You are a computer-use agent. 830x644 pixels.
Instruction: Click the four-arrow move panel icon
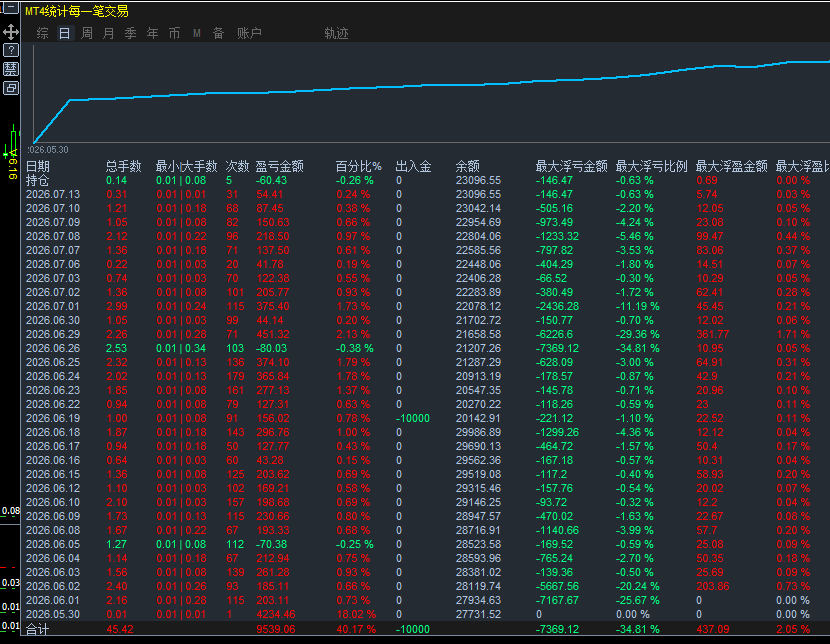11,32
